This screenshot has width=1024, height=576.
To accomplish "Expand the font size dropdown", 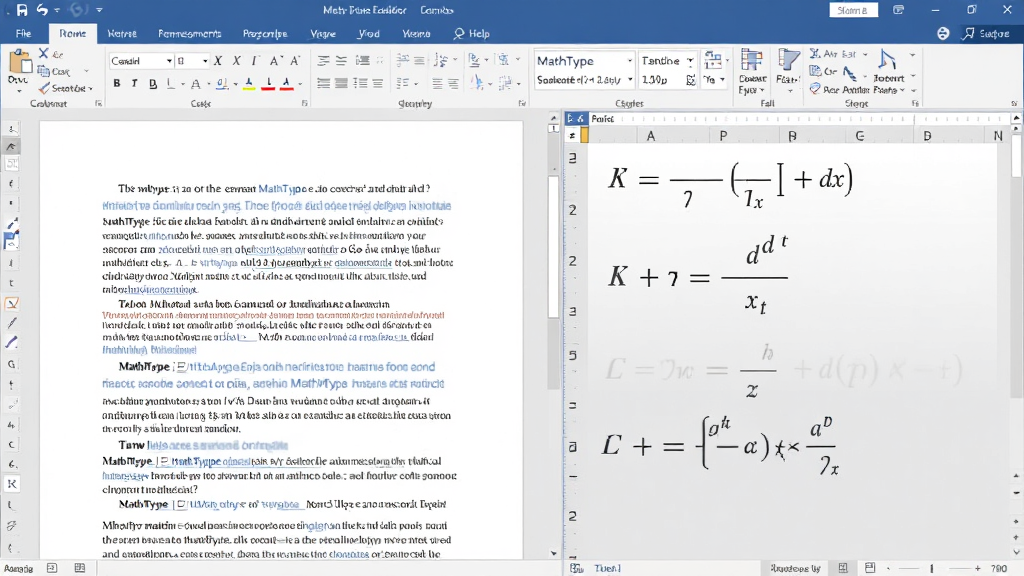I will (x=205, y=61).
